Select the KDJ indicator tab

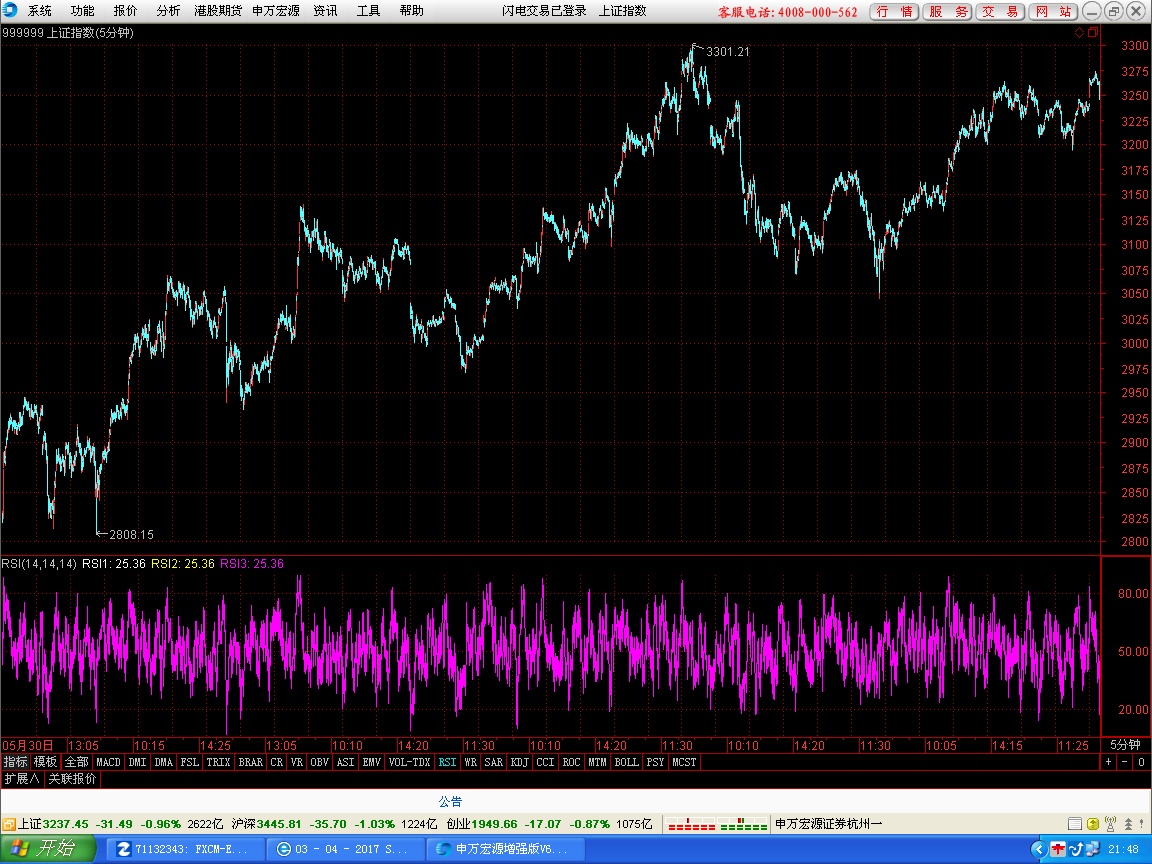tap(519, 762)
